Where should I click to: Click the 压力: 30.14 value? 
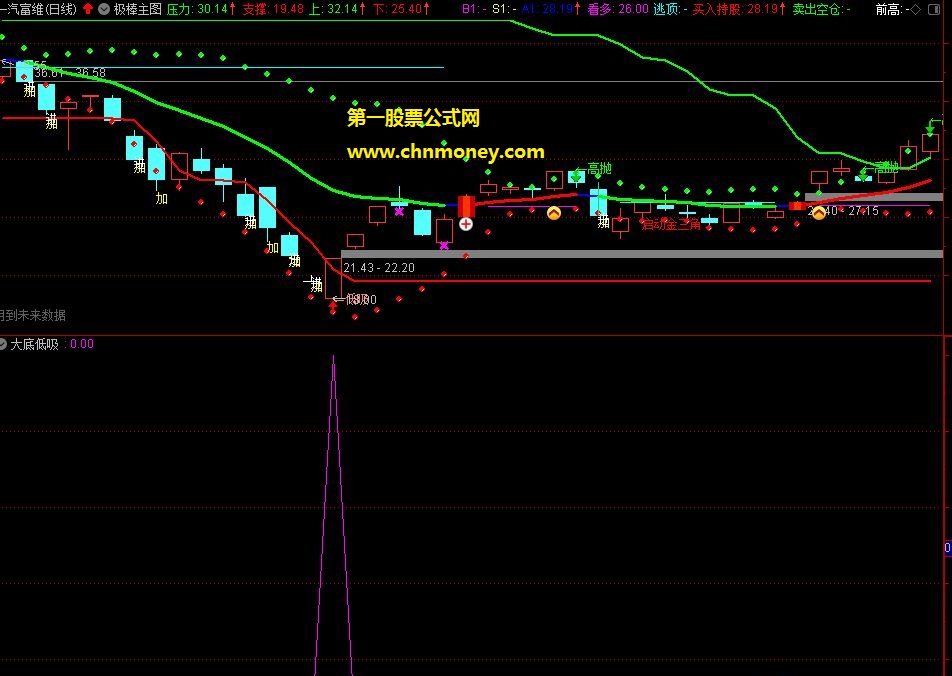pyautogui.click(x=201, y=9)
